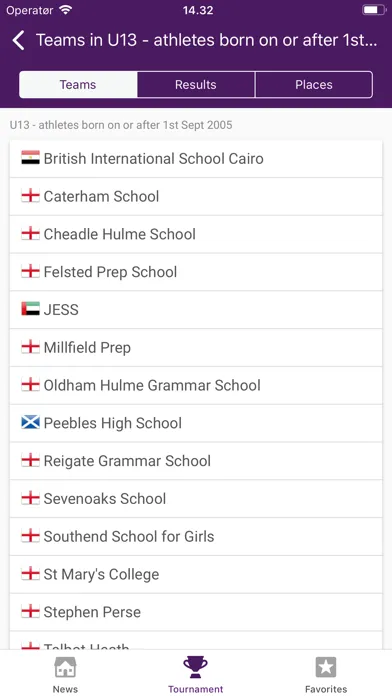Select Stephen Perse team row

196,612
